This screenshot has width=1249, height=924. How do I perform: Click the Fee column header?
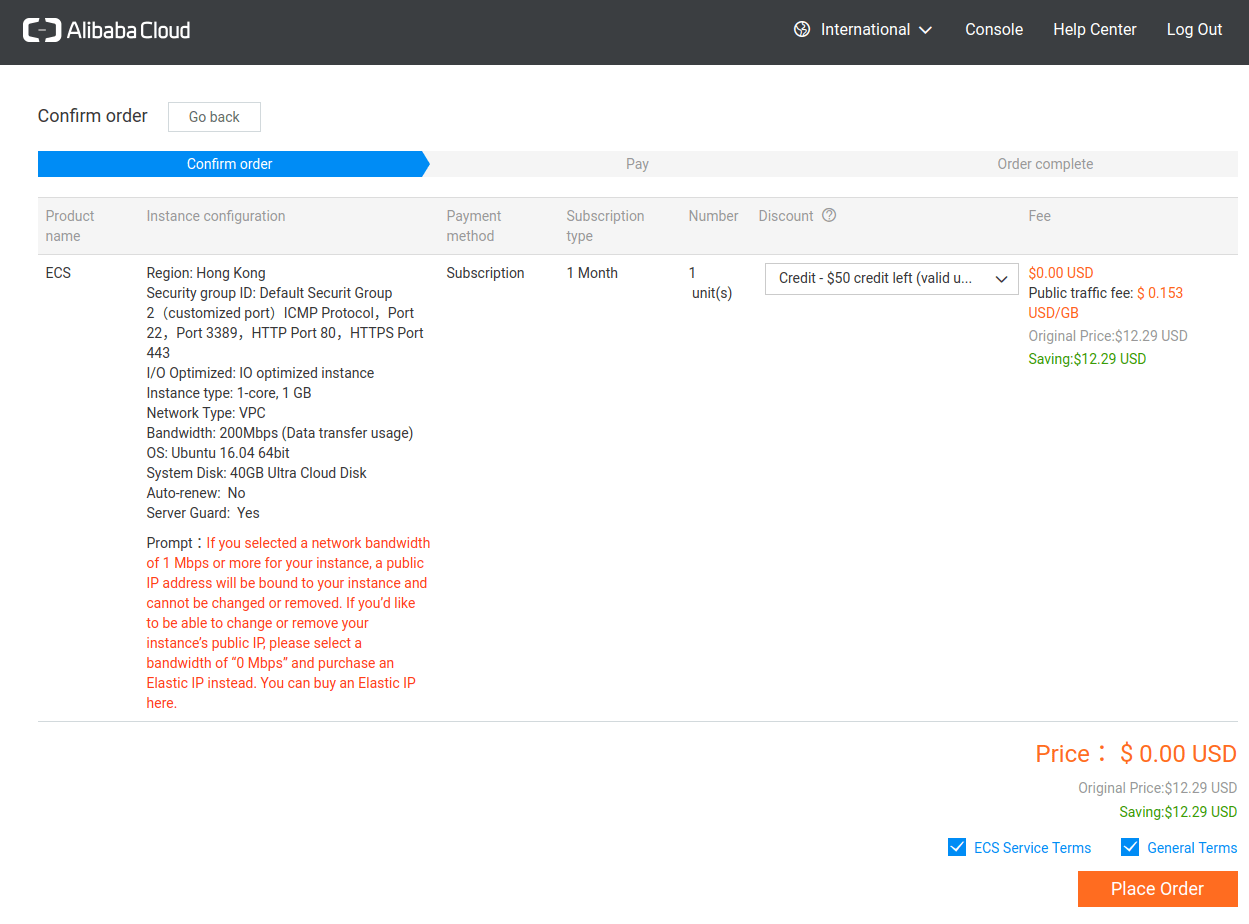[1040, 216]
